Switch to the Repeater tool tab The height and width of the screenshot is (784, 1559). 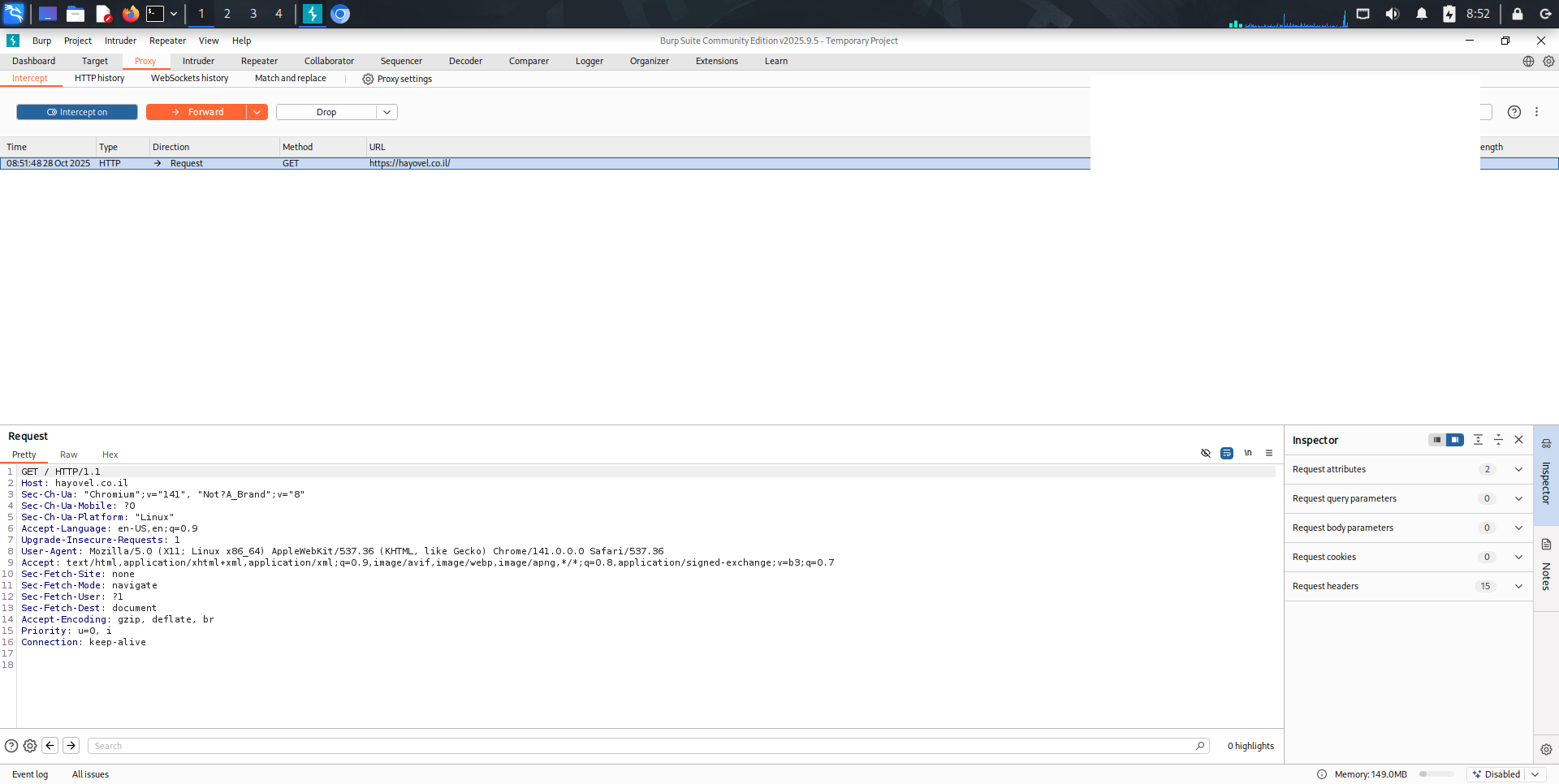(259, 61)
